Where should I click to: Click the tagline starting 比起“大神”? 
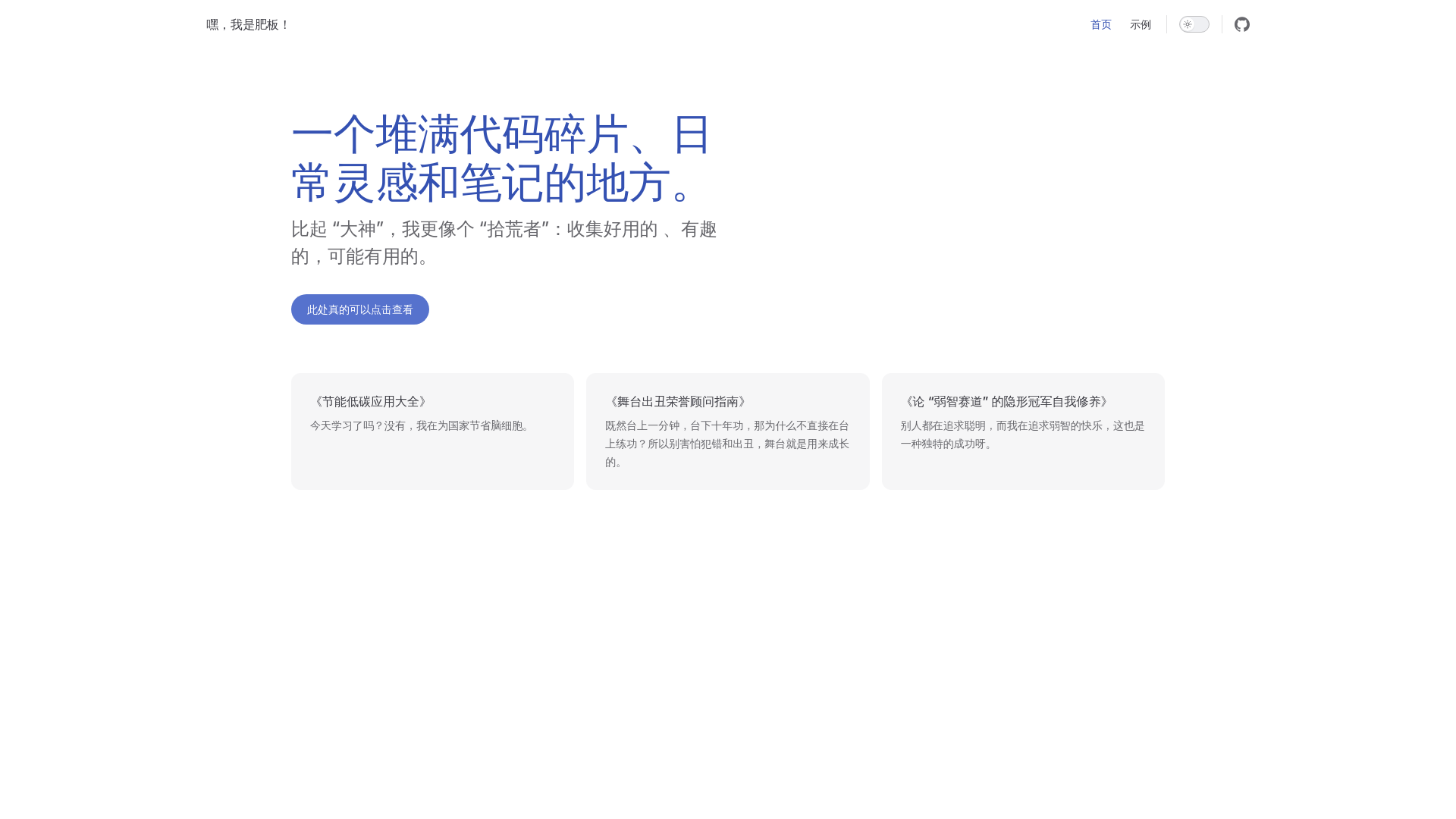[504, 243]
